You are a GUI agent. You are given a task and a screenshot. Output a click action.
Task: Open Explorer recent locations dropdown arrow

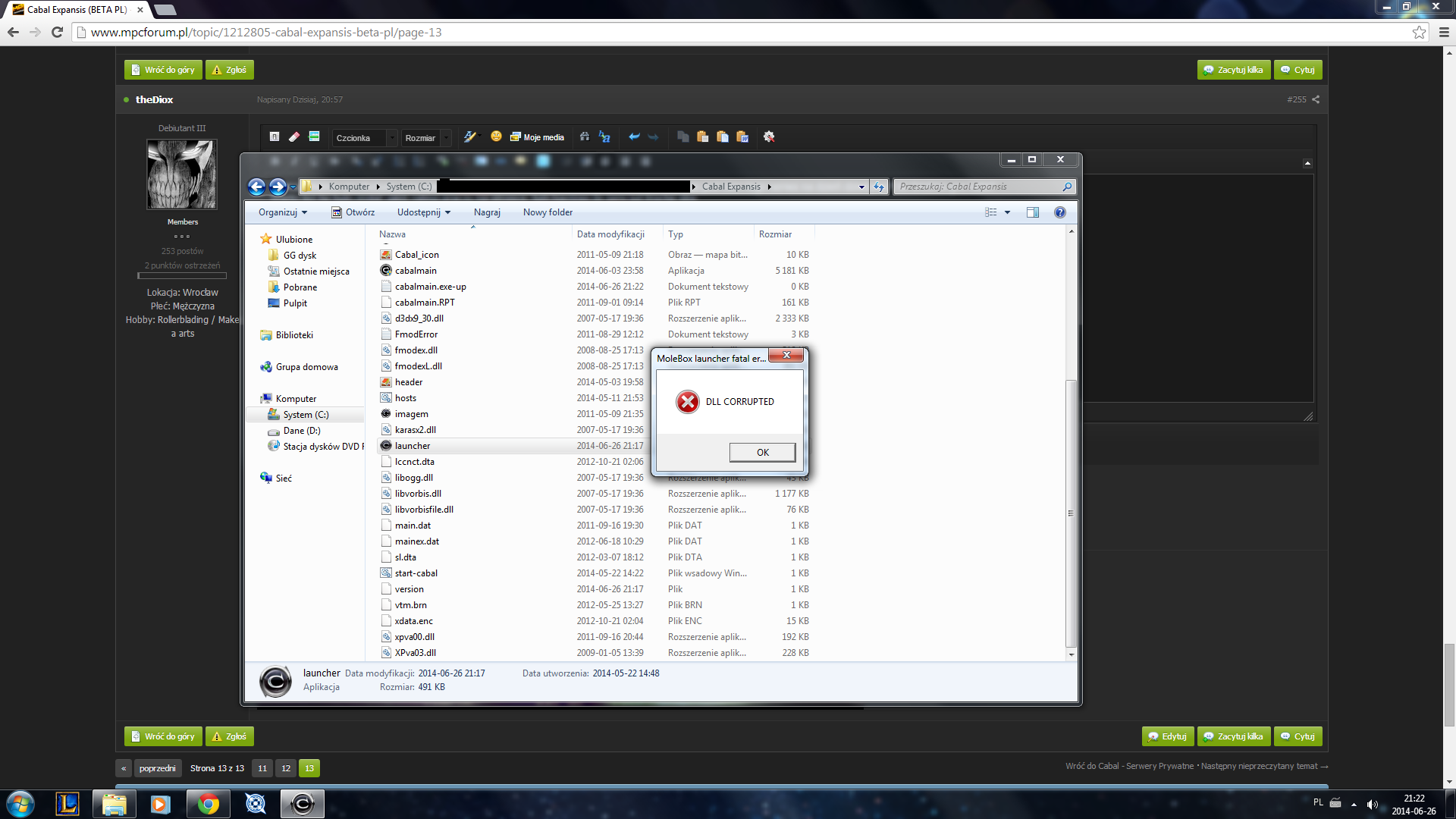pyautogui.click(x=293, y=187)
